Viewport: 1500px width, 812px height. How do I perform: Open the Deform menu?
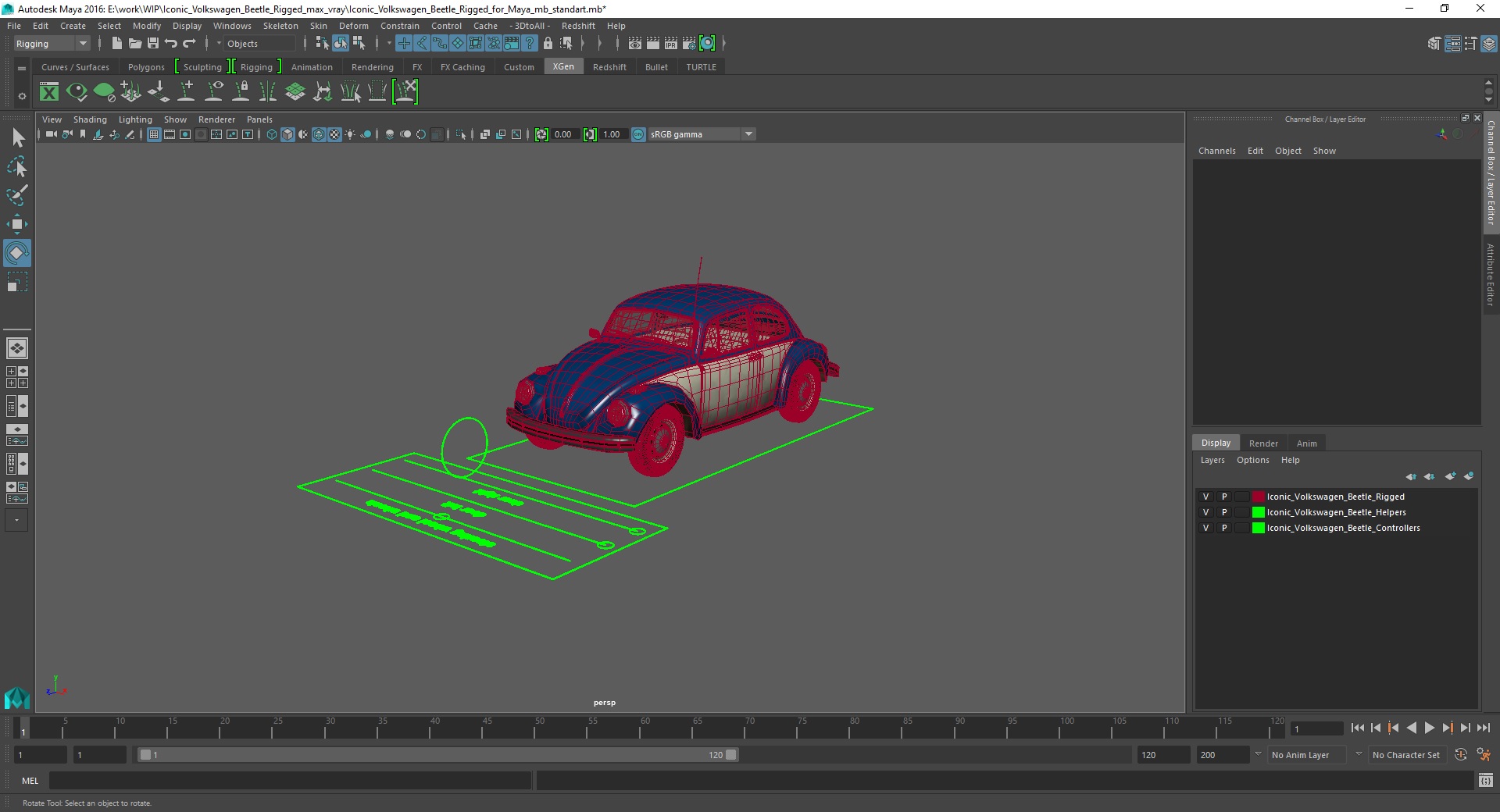353,26
